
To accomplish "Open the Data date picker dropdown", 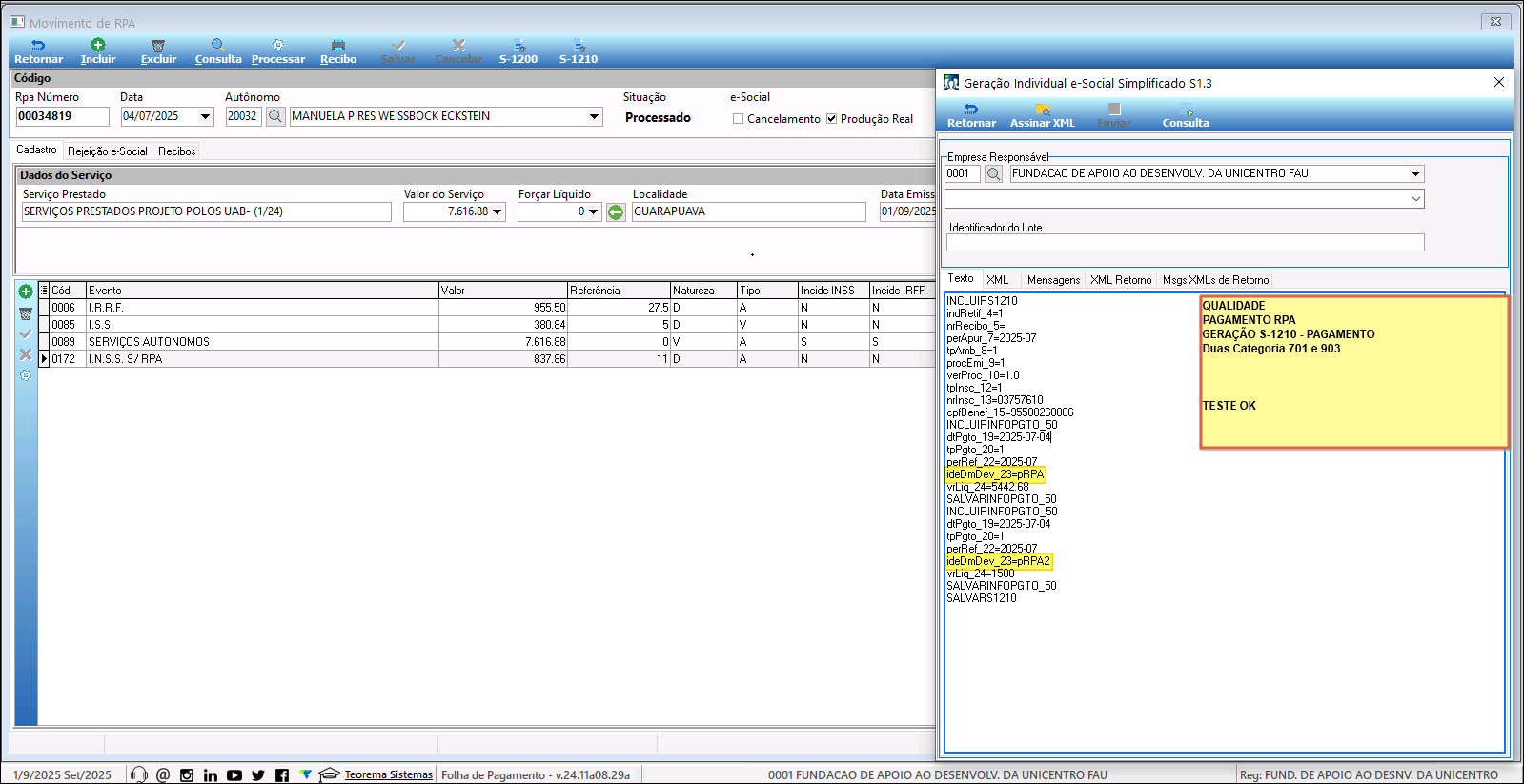I will coord(205,116).
